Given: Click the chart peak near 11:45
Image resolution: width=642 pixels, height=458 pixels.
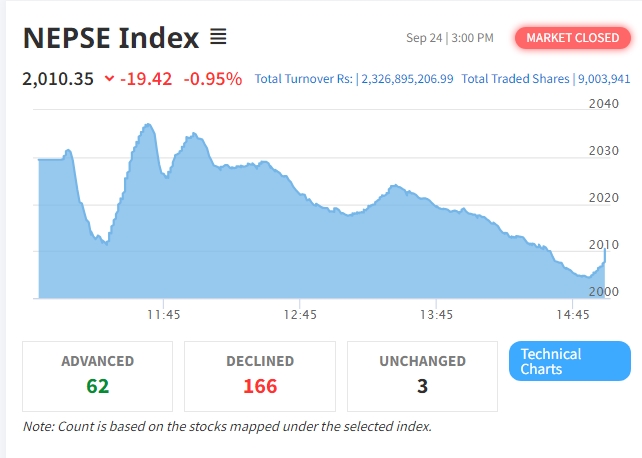Looking at the screenshot, I should point(147,125).
